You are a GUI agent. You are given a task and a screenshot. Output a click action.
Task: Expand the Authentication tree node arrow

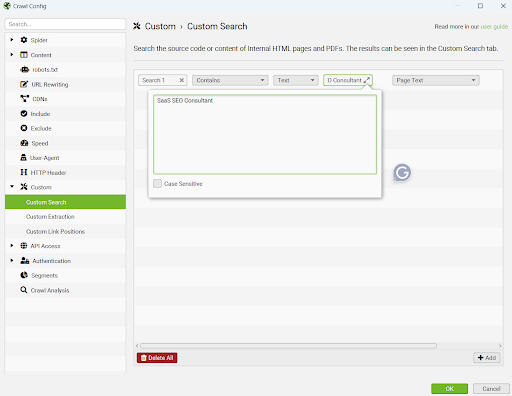[x=12, y=260]
